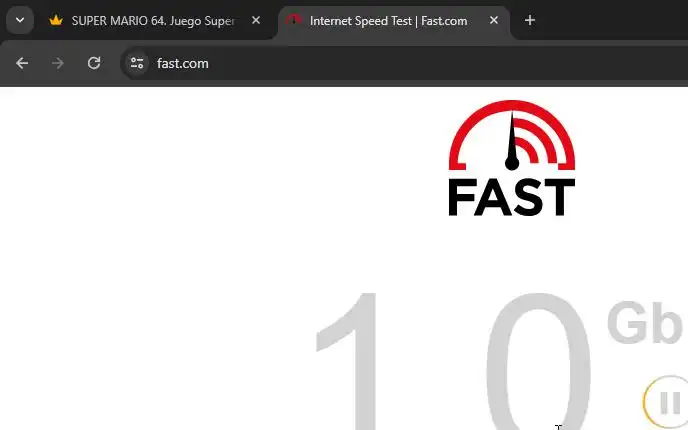Close the SUPER MARIO 64 tab
This screenshot has width=688, height=430.
pos(256,20)
